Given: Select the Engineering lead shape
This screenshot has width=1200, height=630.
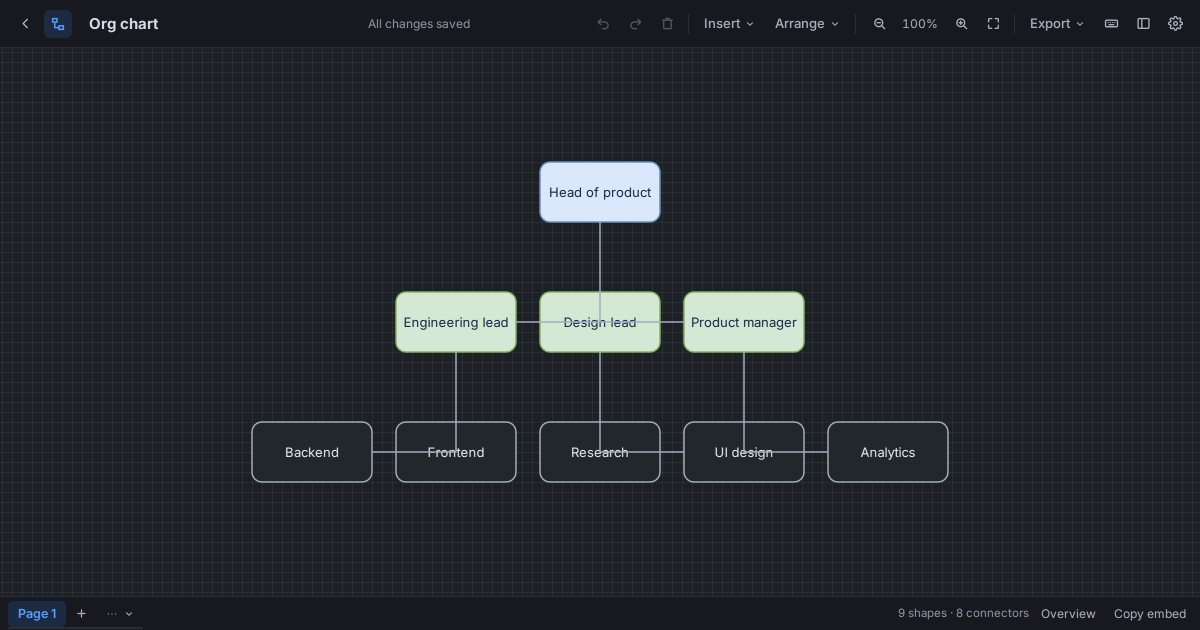Looking at the screenshot, I should pos(456,322).
